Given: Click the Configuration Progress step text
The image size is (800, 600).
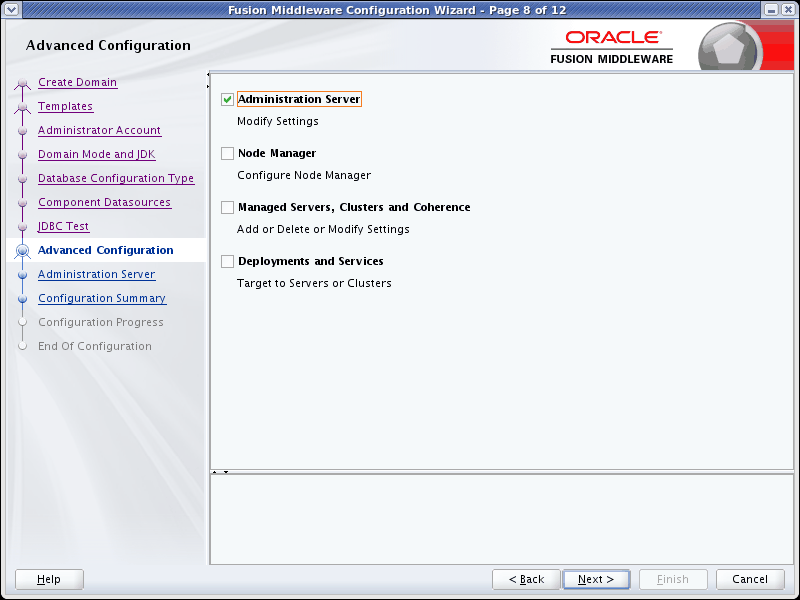Looking at the screenshot, I should pos(101,322).
